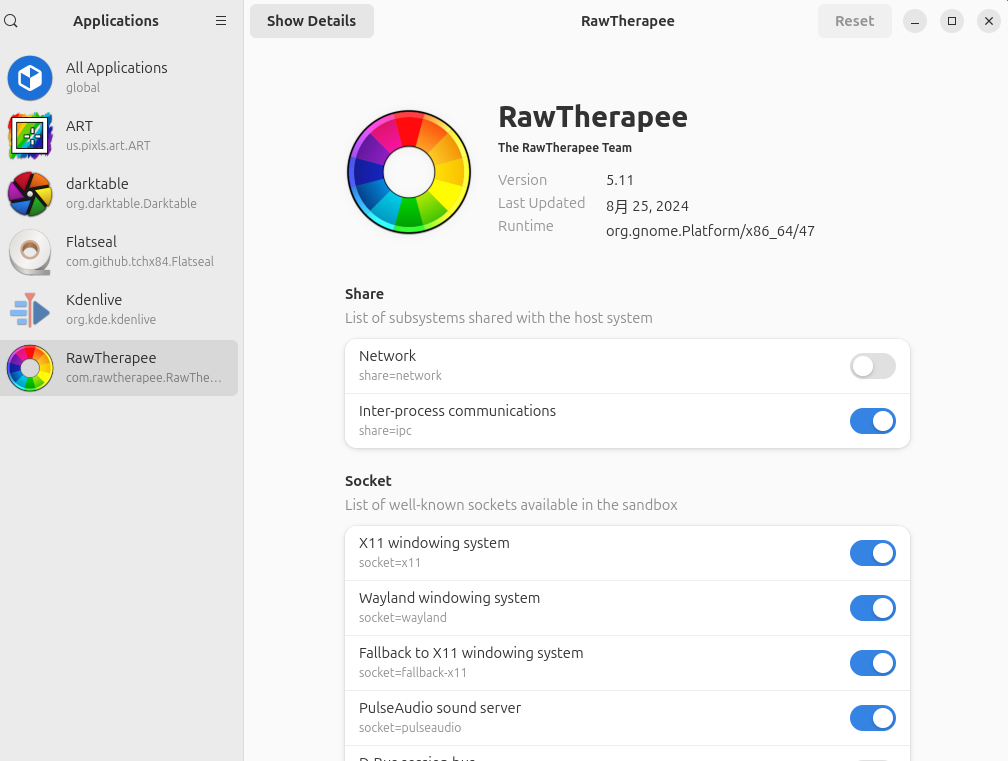Click the socket=pulseaudio subtitle text
The image size is (1008, 761).
410,728
